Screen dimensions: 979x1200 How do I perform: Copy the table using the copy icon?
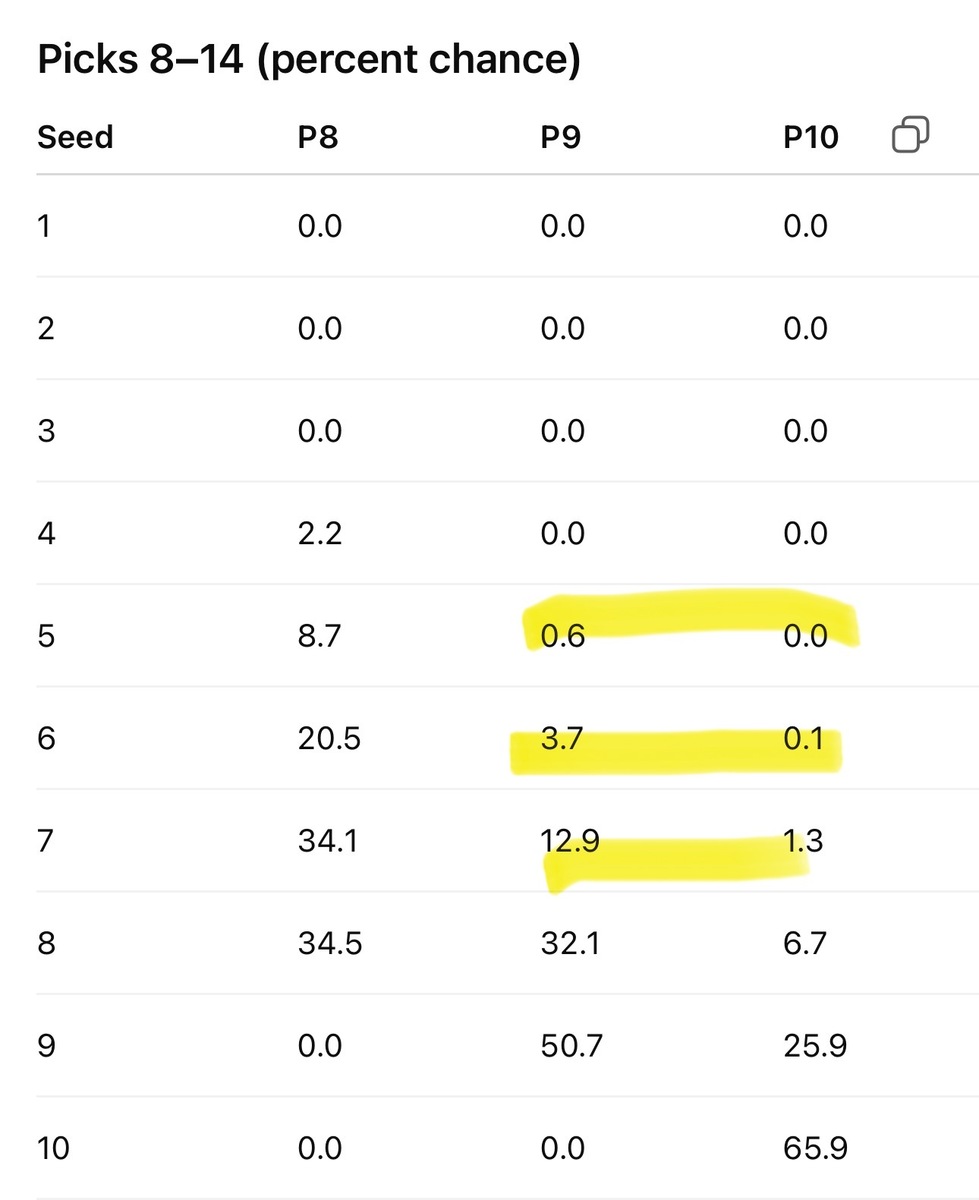pos(910,135)
